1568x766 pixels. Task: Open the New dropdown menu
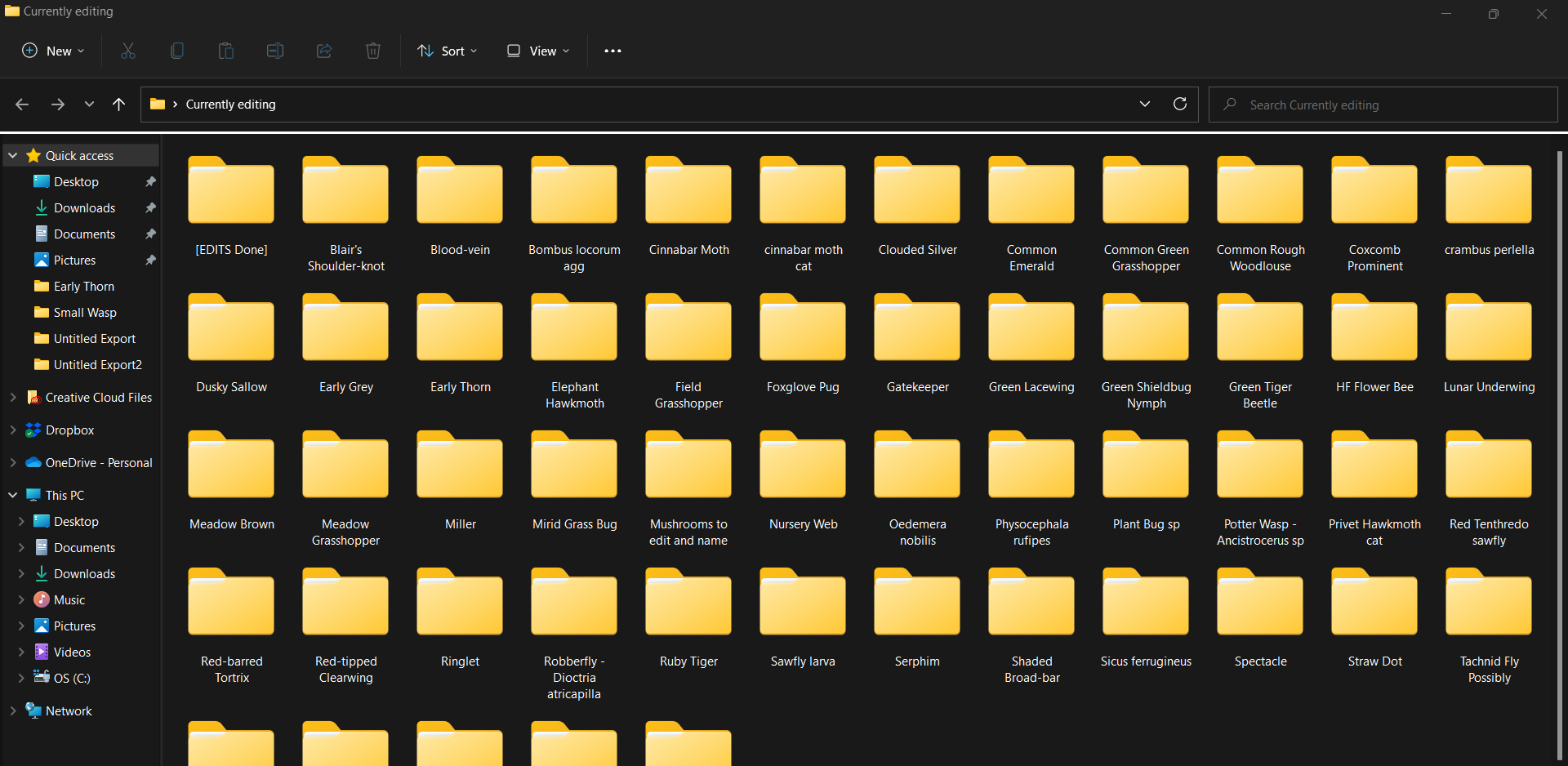point(53,51)
